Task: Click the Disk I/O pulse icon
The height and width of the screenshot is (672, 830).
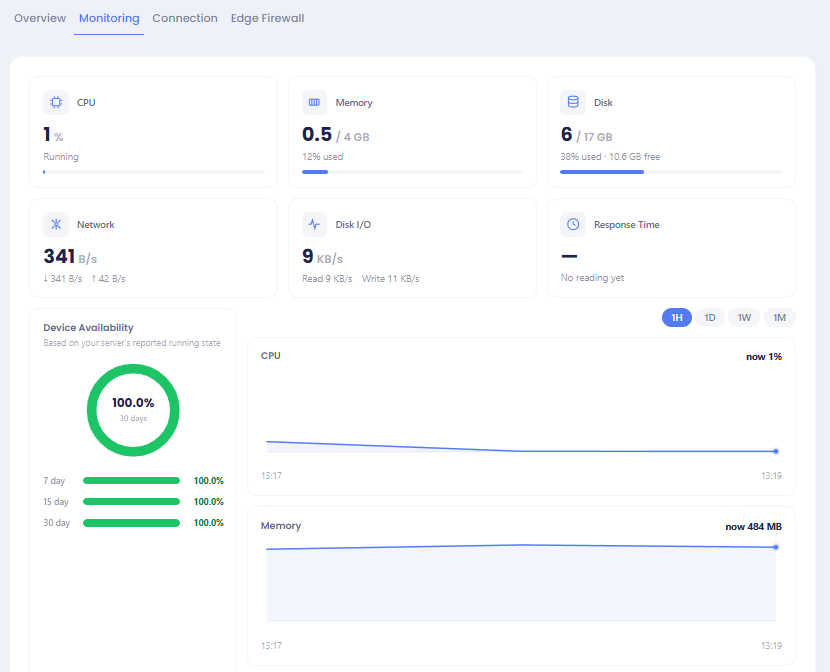Action: click(x=314, y=224)
